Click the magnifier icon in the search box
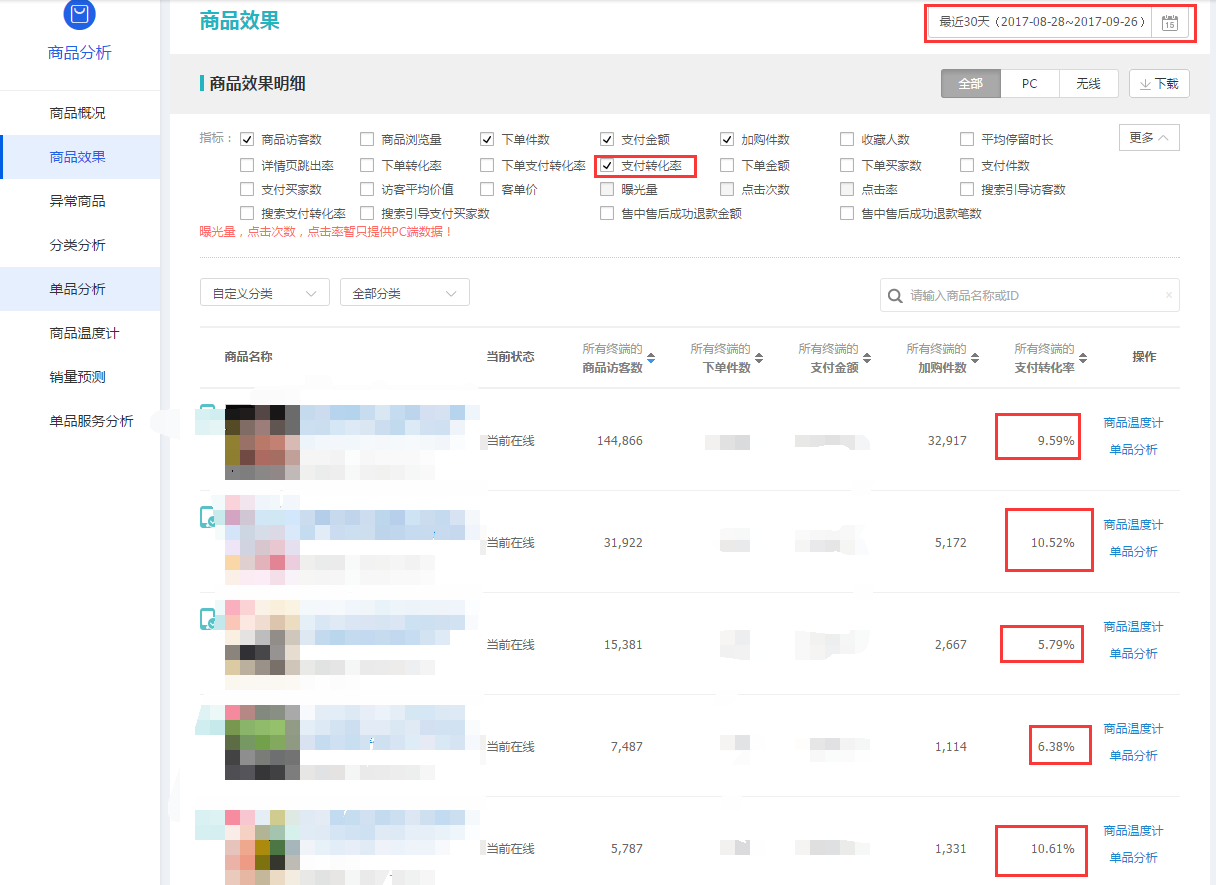The width and height of the screenshot is (1216, 885). coord(895,296)
